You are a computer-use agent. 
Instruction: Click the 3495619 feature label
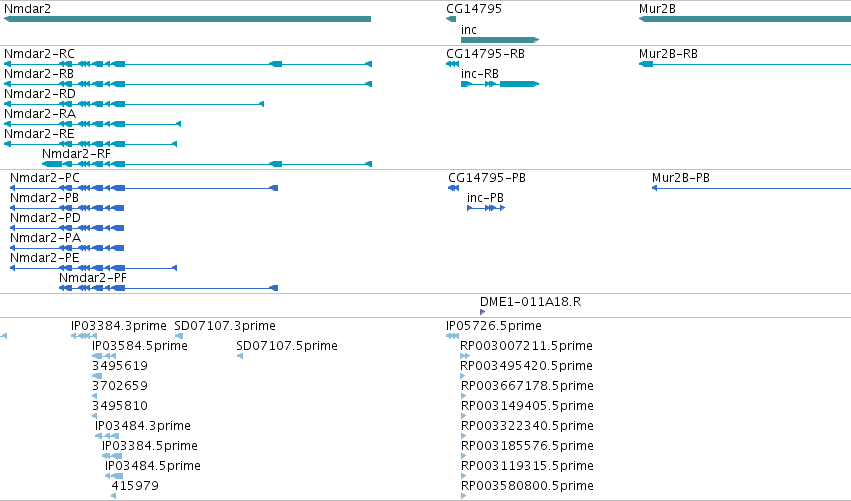click(x=119, y=366)
